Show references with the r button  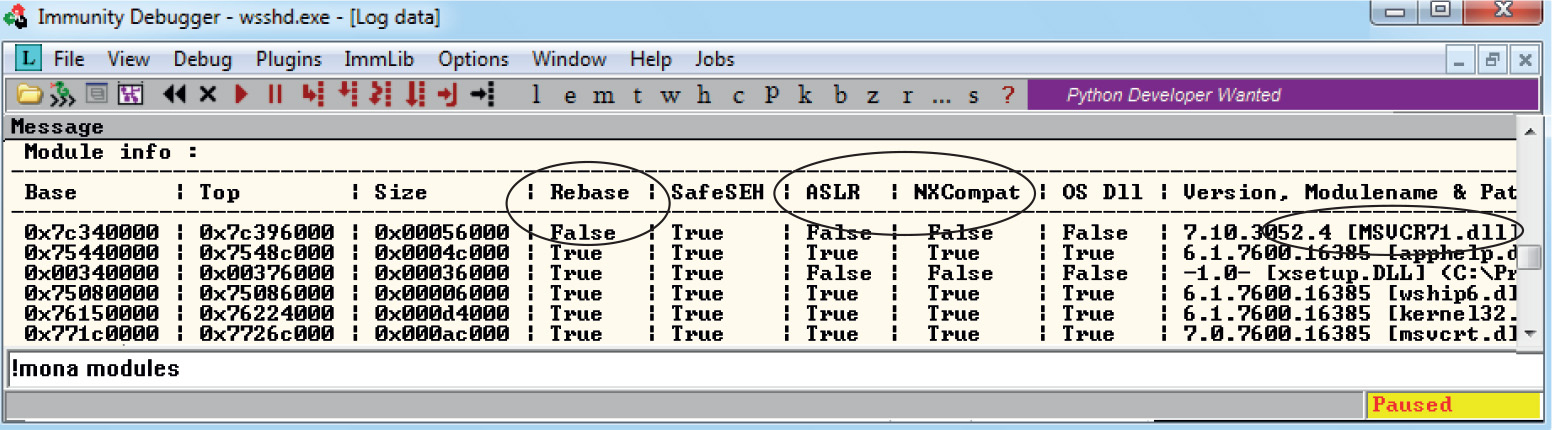907,96
